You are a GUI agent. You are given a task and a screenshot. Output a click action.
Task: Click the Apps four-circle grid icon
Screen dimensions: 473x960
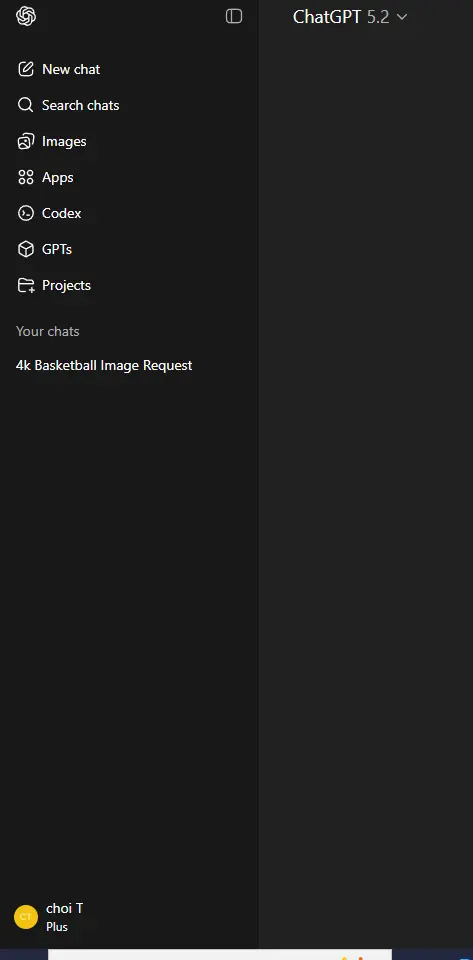(x=26, y=178)
